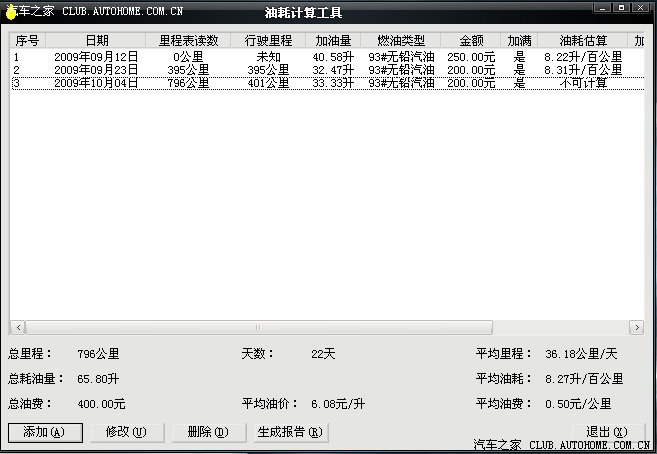657x454 pixels.
Task: Click the 油耗估算 column header
Action: point(583,41)
